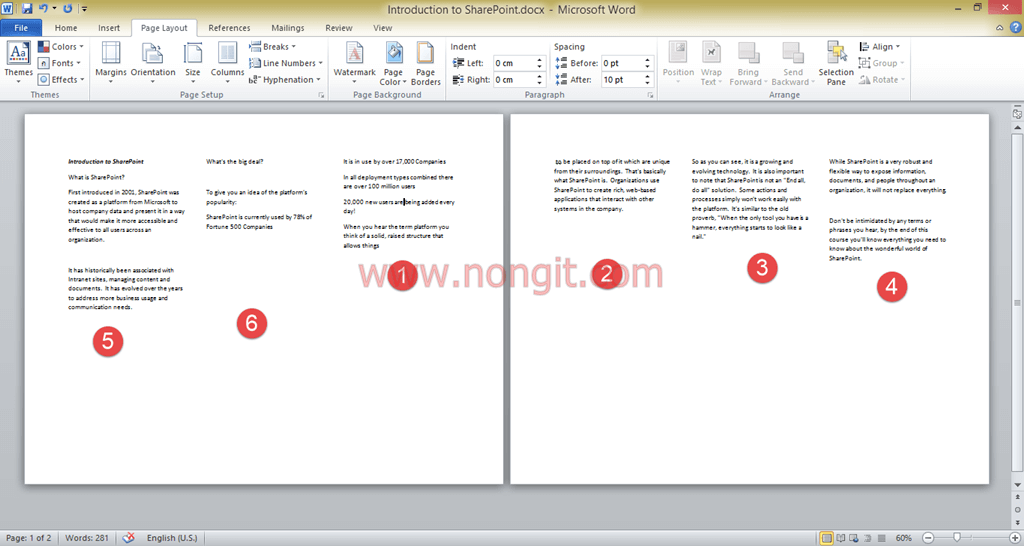Switch to the Insert tab
Screen dimensions: 1024x546
(x=109, y=27)
